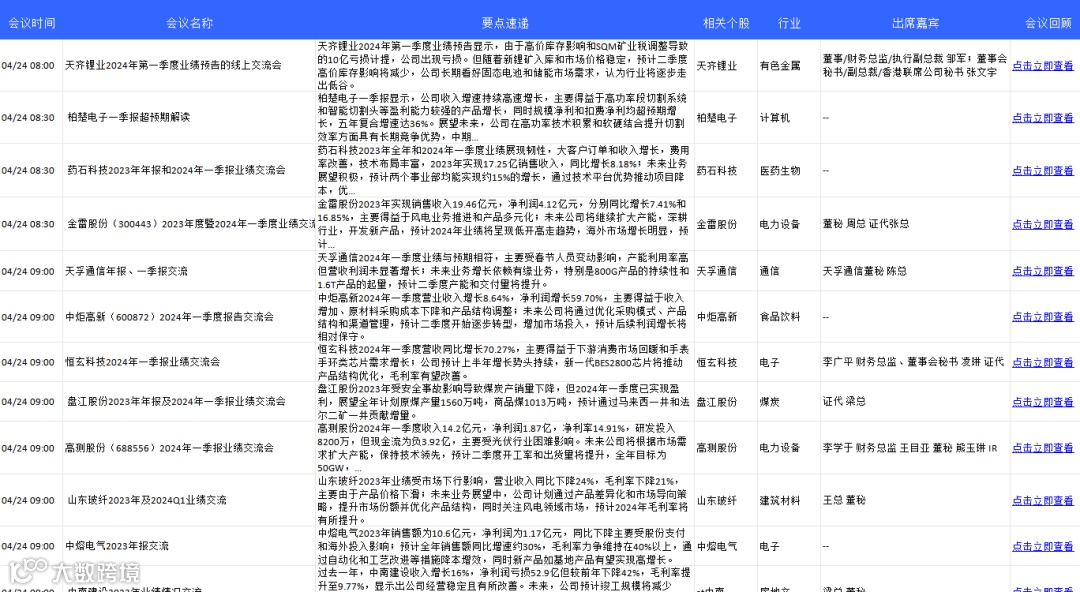
Task: Click the 医药生物 industry cell
Action: click(780, 170)
